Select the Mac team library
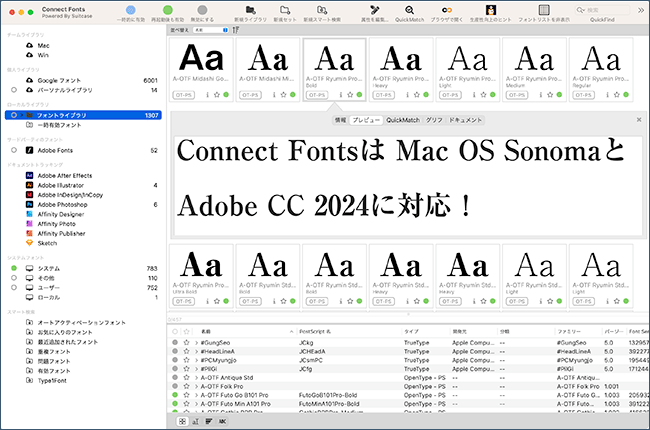 click(x=44, y=46)
